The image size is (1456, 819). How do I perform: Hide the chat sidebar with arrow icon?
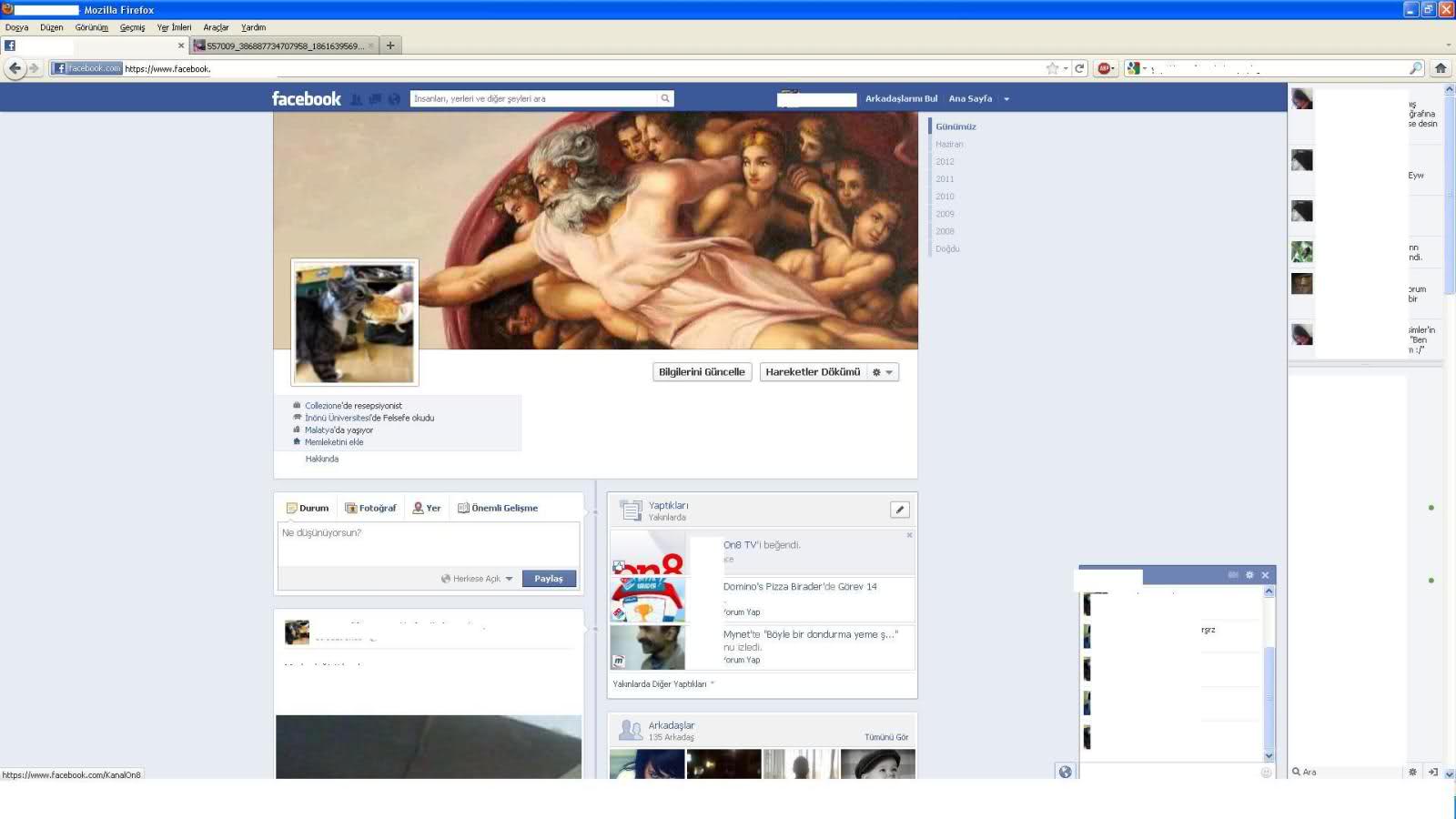(x=1433, y=772)
